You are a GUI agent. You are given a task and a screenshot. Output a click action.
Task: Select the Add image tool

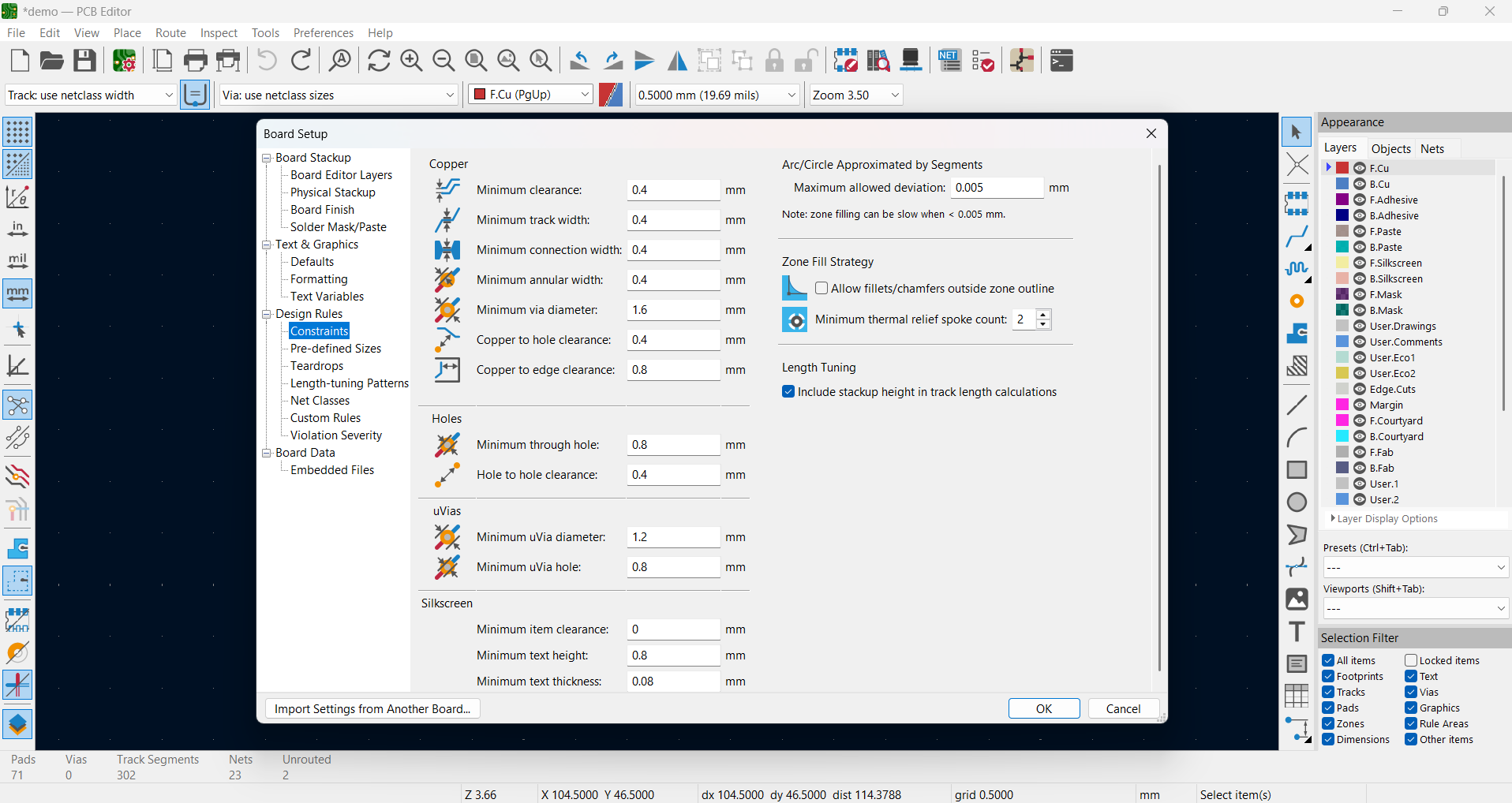pos(1297,599)
